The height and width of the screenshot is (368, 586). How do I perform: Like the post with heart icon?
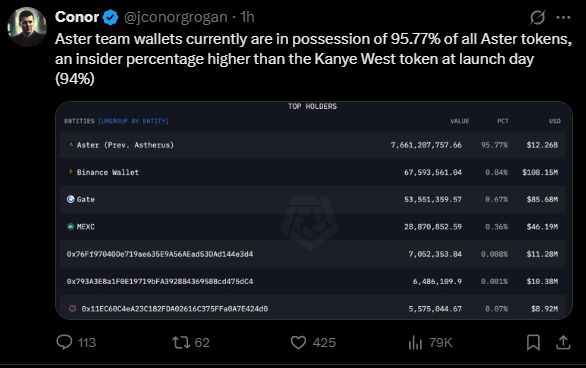tap(298, 342)
